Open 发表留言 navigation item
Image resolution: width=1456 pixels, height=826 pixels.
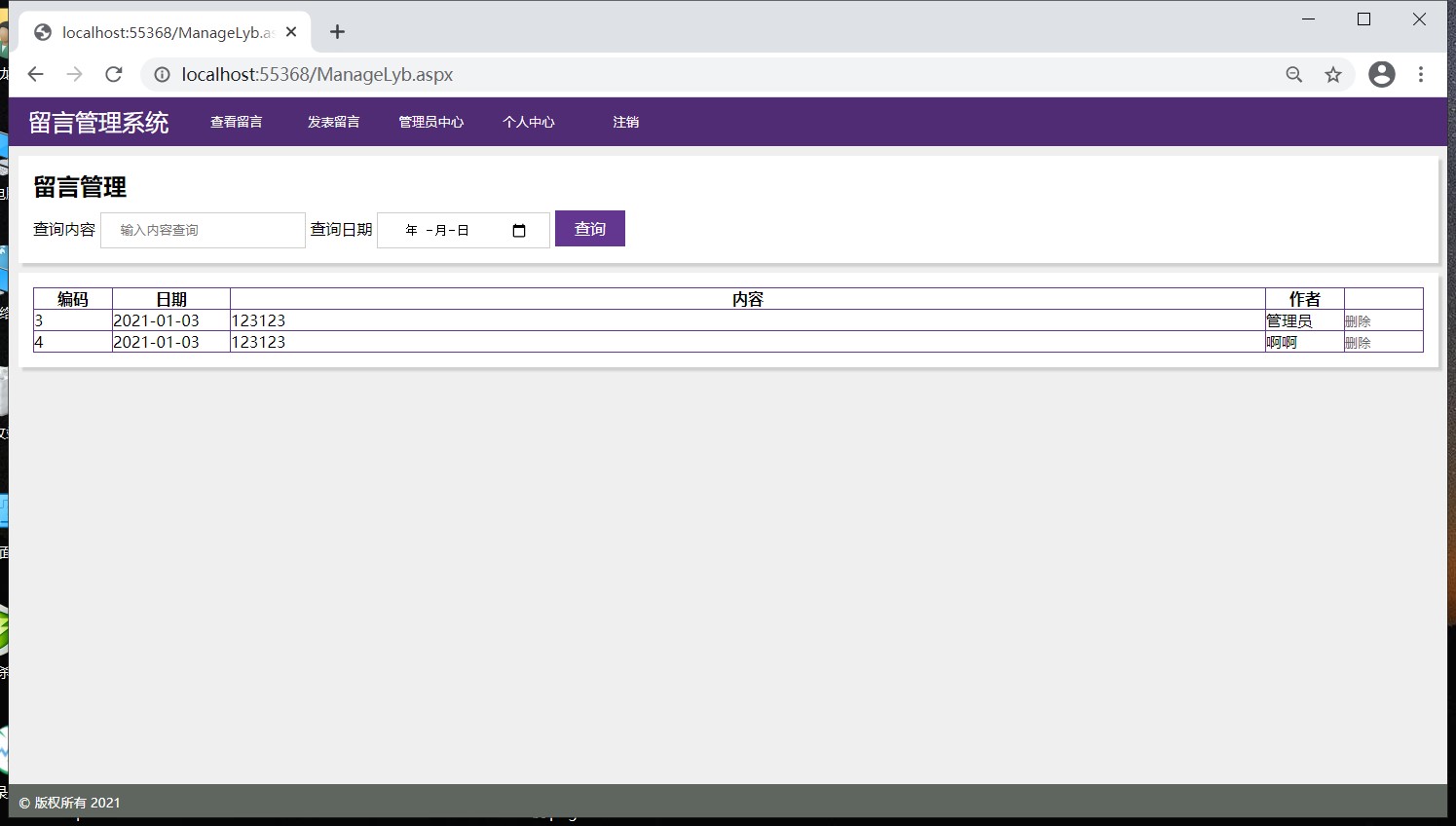point(334,122)
